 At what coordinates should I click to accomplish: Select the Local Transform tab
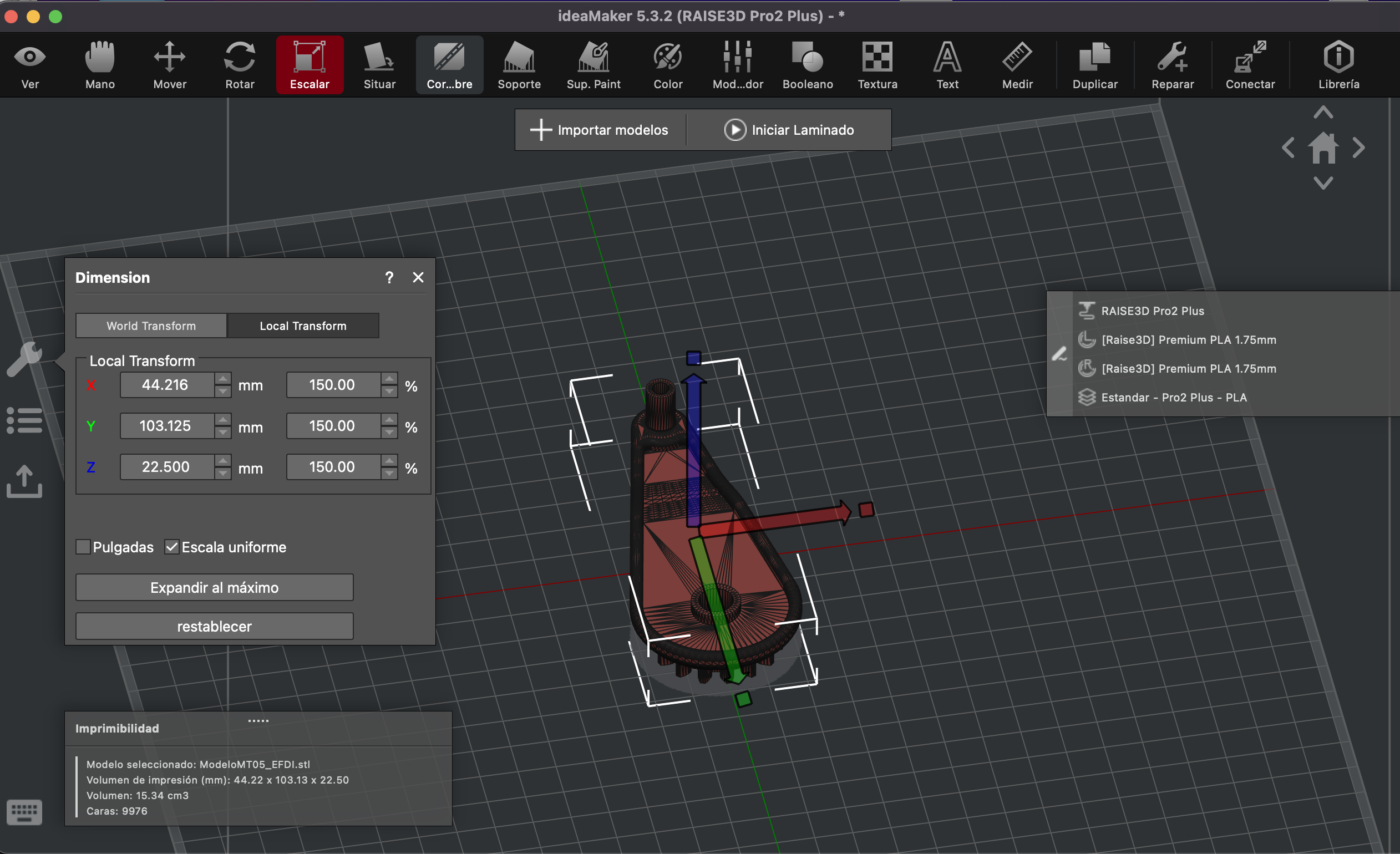tap(303, 326)
